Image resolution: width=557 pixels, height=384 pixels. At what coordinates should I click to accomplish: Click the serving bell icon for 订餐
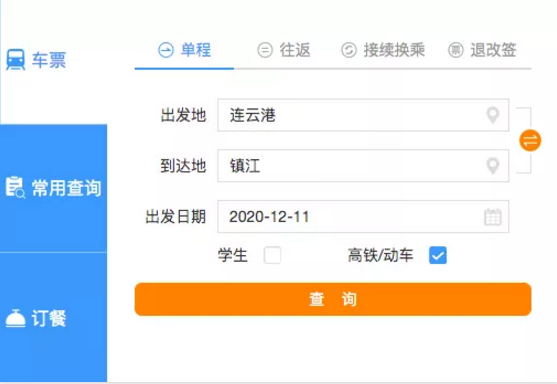point(16,318)
